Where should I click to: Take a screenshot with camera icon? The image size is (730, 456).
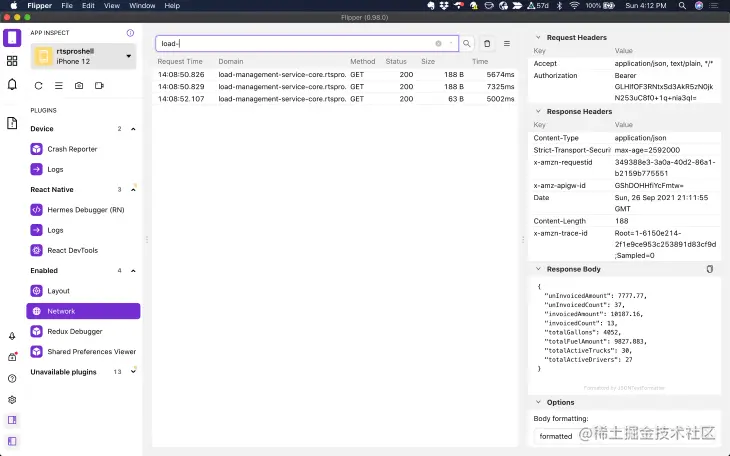click(79, 86)
